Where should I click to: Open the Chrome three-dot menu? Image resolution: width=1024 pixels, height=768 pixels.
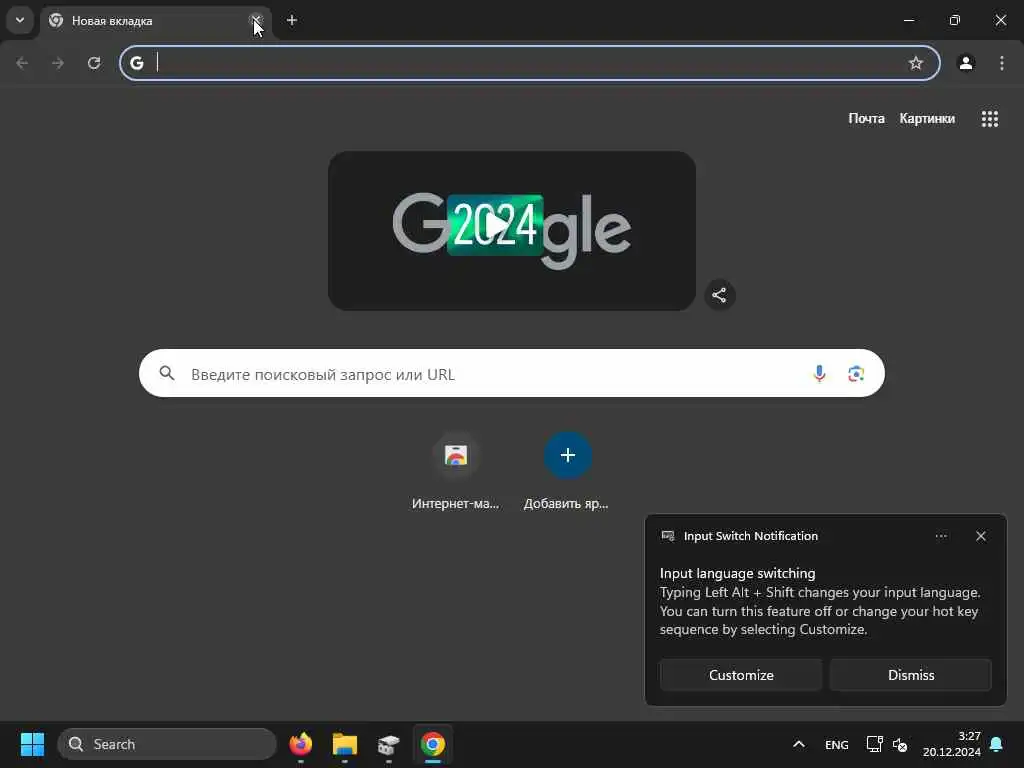1002,63
